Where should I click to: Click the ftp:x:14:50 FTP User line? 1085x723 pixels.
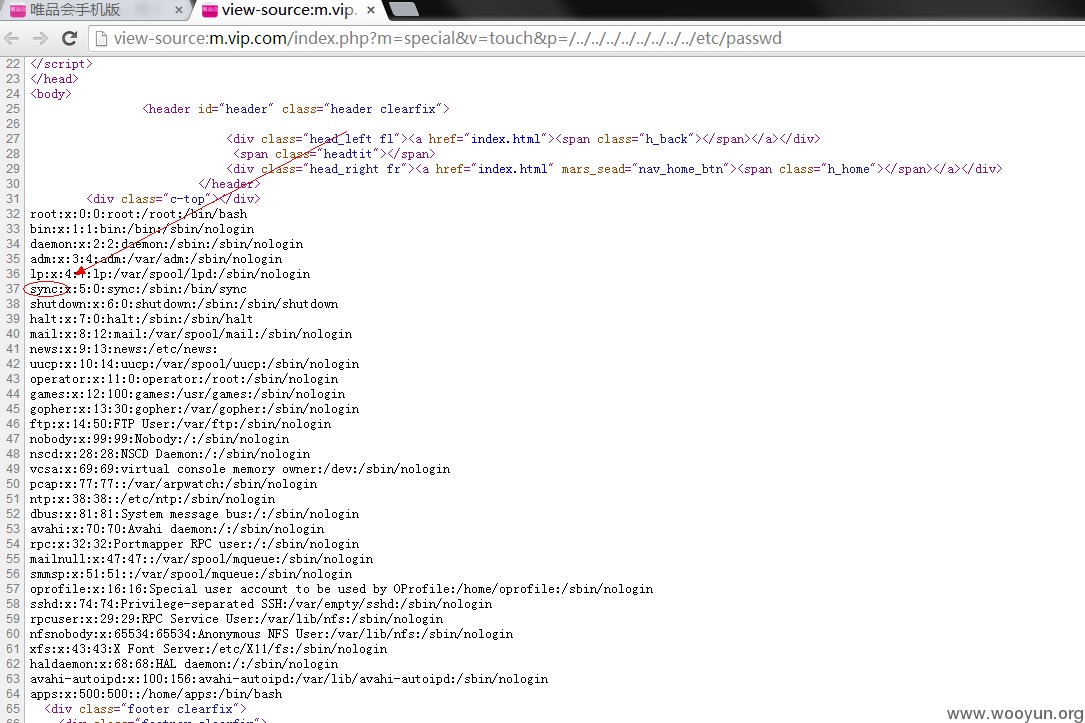point(181,424)
